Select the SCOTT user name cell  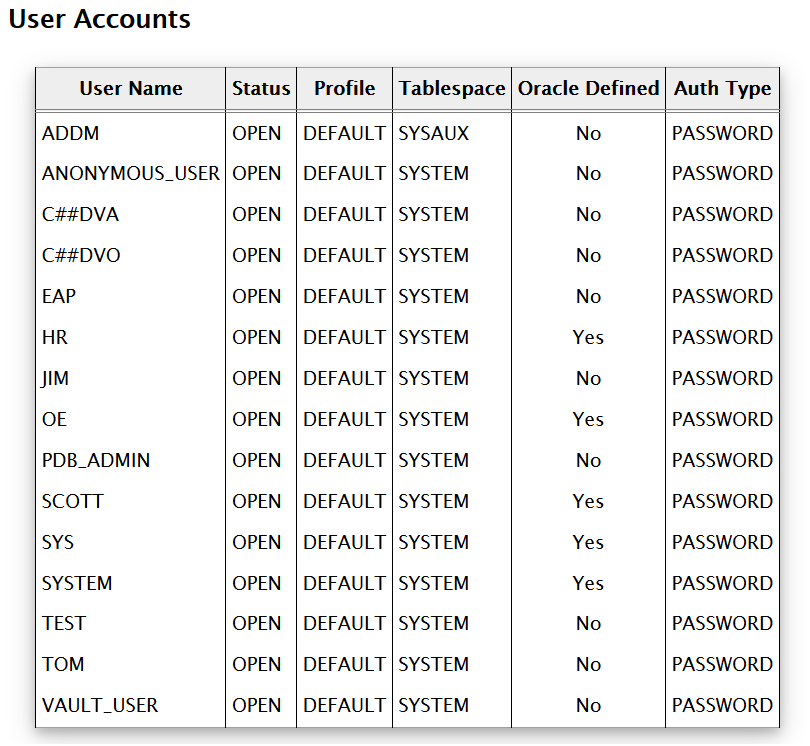coord(73,502)
